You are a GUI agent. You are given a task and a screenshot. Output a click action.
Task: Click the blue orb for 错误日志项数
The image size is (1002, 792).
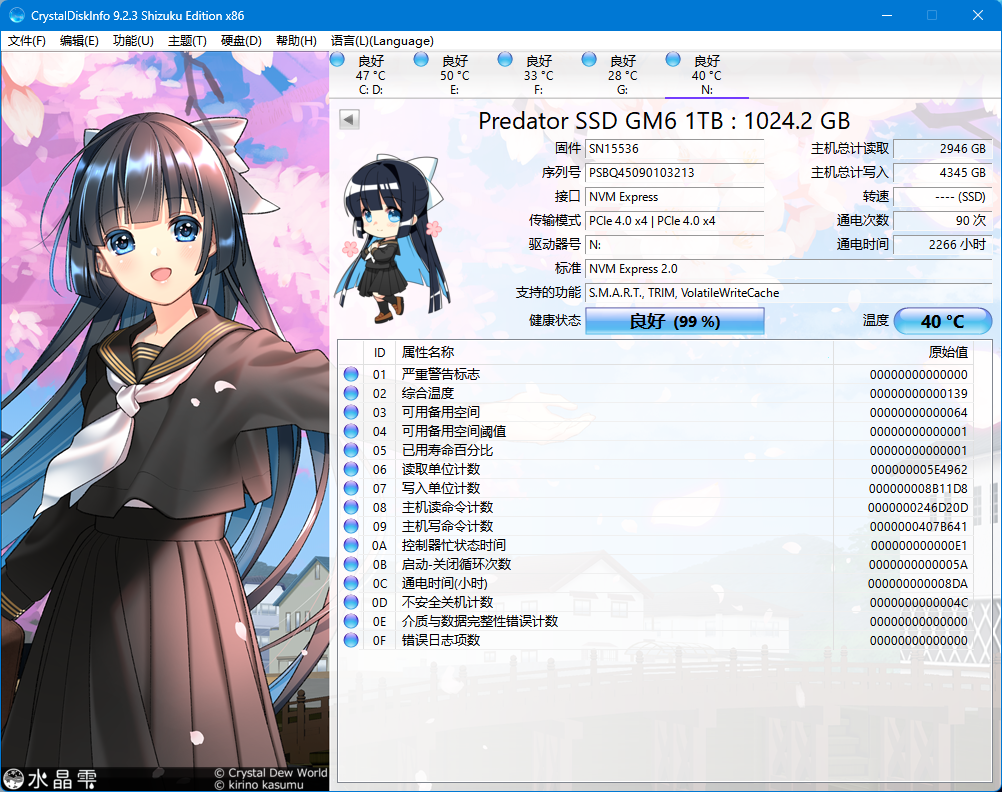351,640
